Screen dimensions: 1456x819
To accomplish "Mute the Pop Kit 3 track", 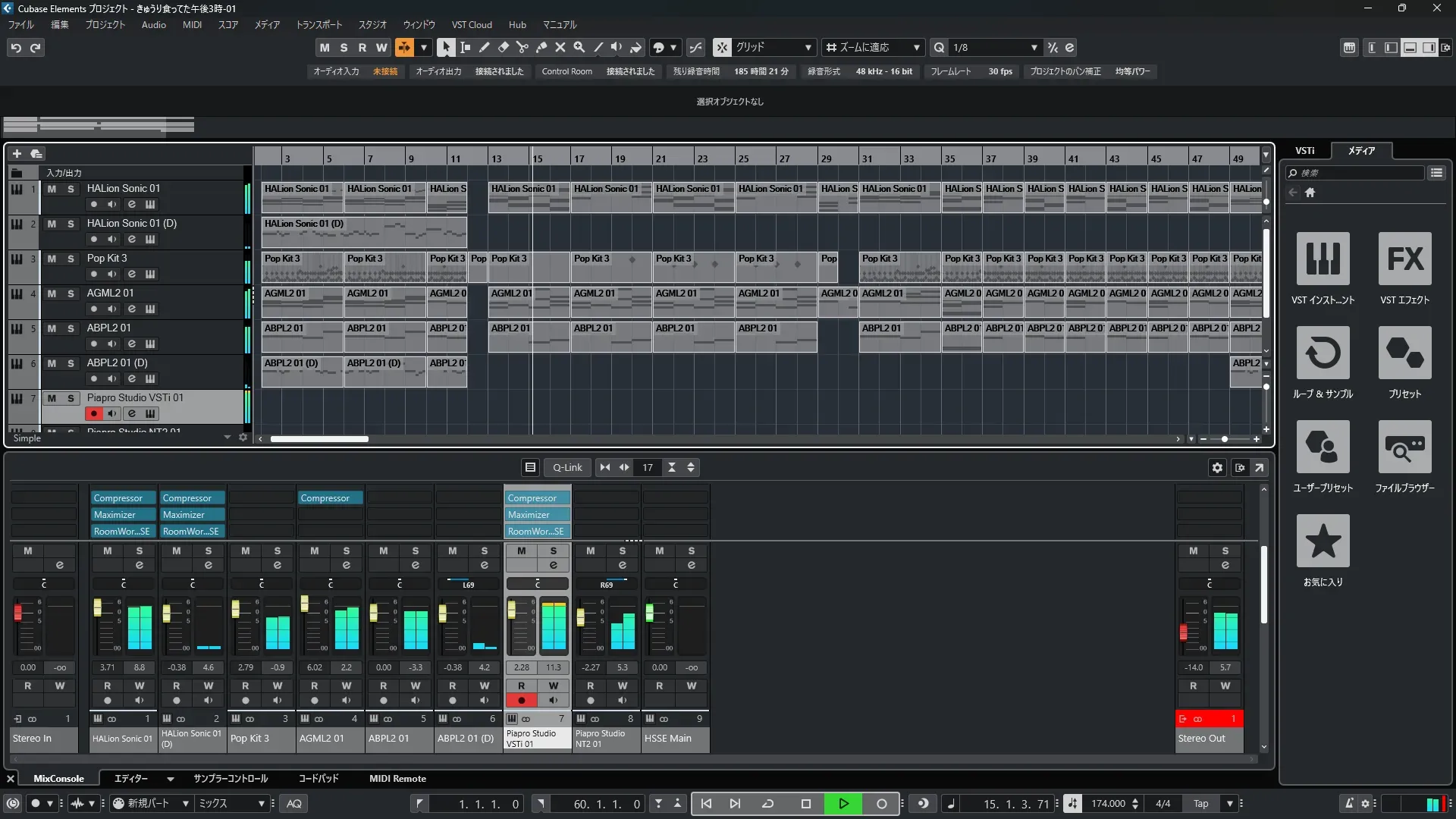I will [52, 259].
